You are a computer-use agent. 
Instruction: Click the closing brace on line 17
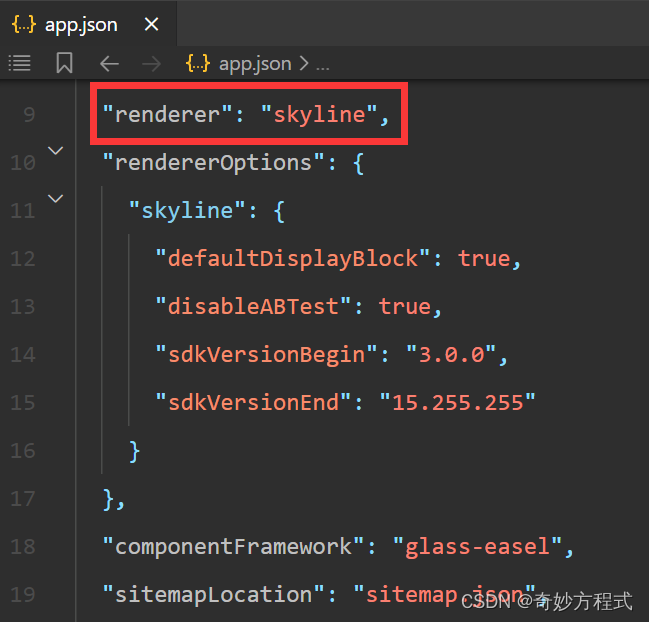108,499
